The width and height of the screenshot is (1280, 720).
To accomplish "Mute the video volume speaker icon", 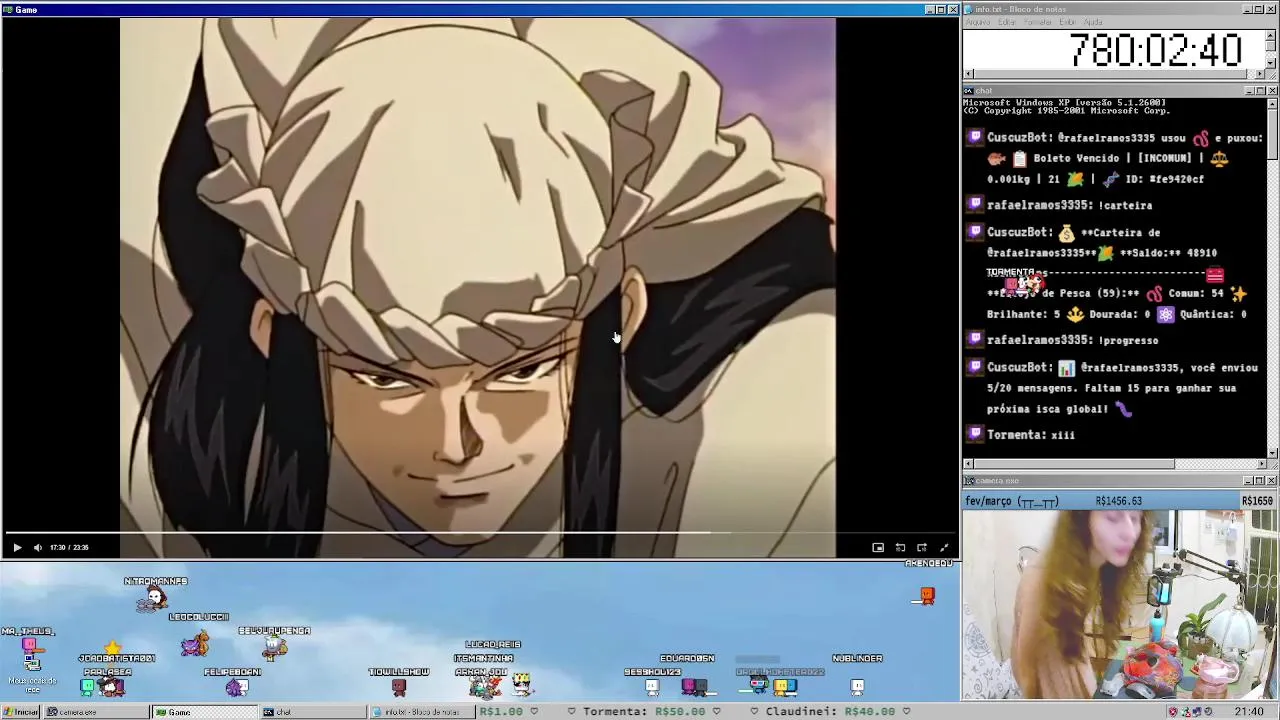I will [38, 547].
